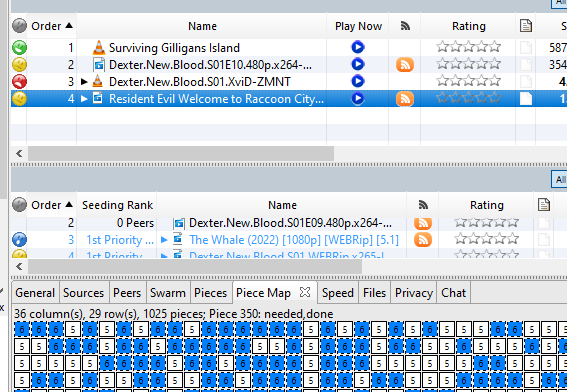
Task: Click blue health icon of The Whale row
Action: [x=19, y=239]
